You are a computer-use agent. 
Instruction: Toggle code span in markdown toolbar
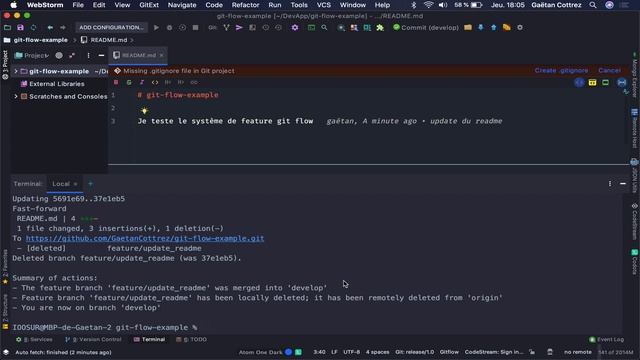[155, 82]
